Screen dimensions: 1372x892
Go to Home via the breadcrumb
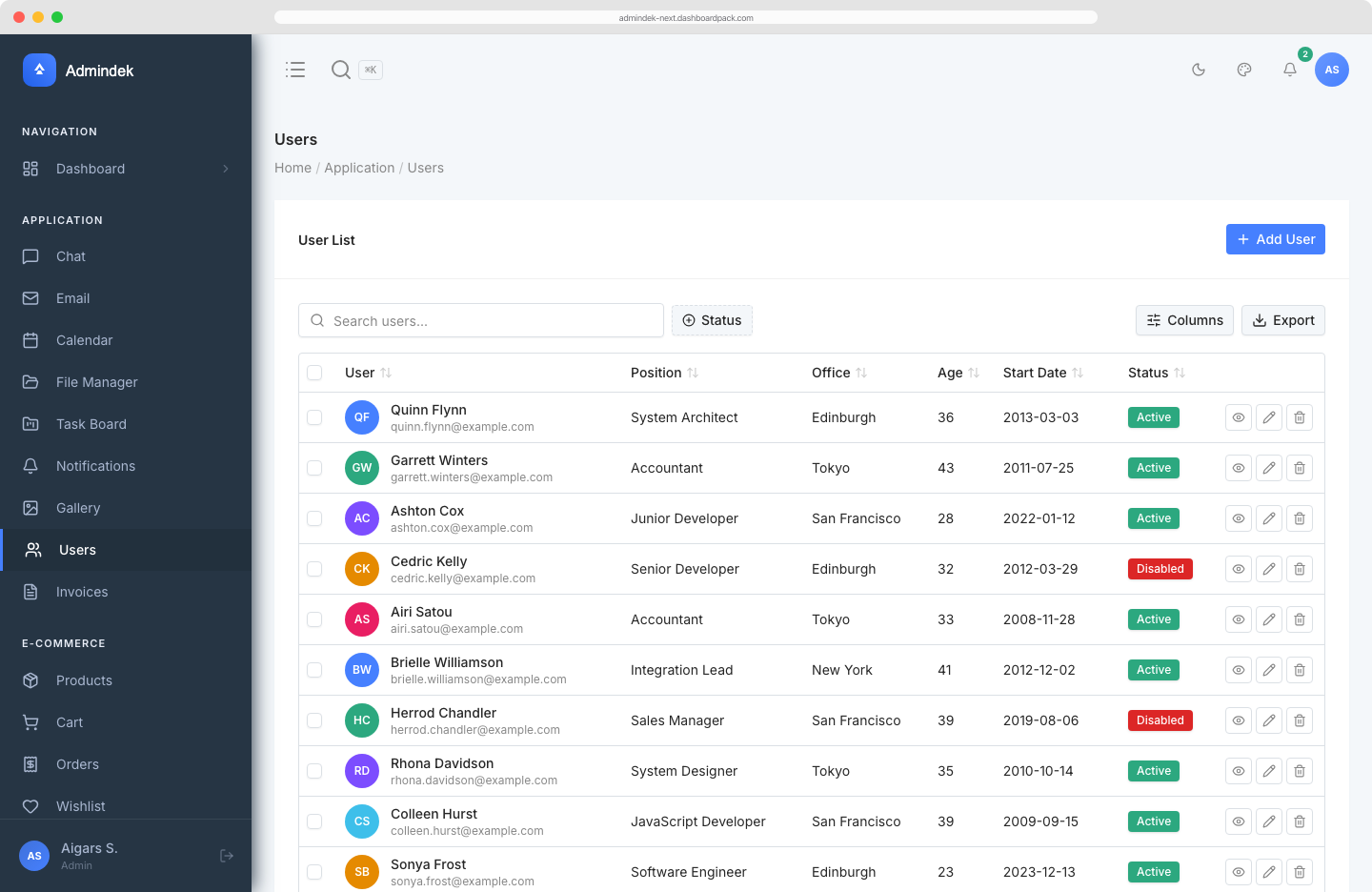(293, 168)
